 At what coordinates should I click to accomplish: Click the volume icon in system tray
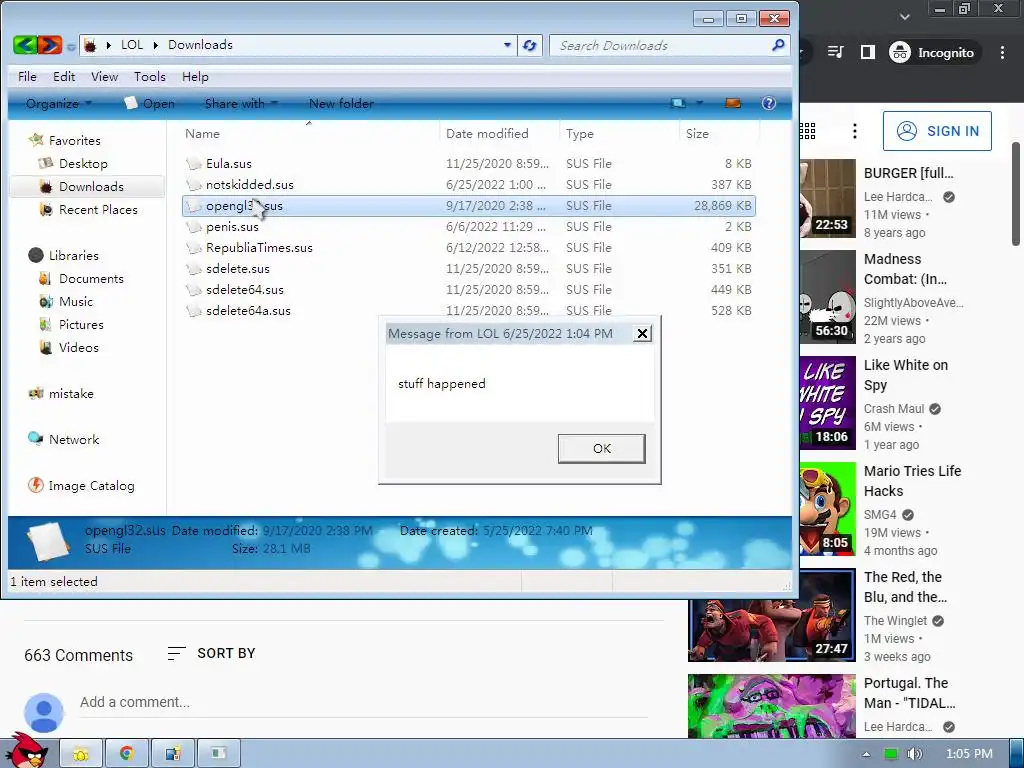(914, 754)
